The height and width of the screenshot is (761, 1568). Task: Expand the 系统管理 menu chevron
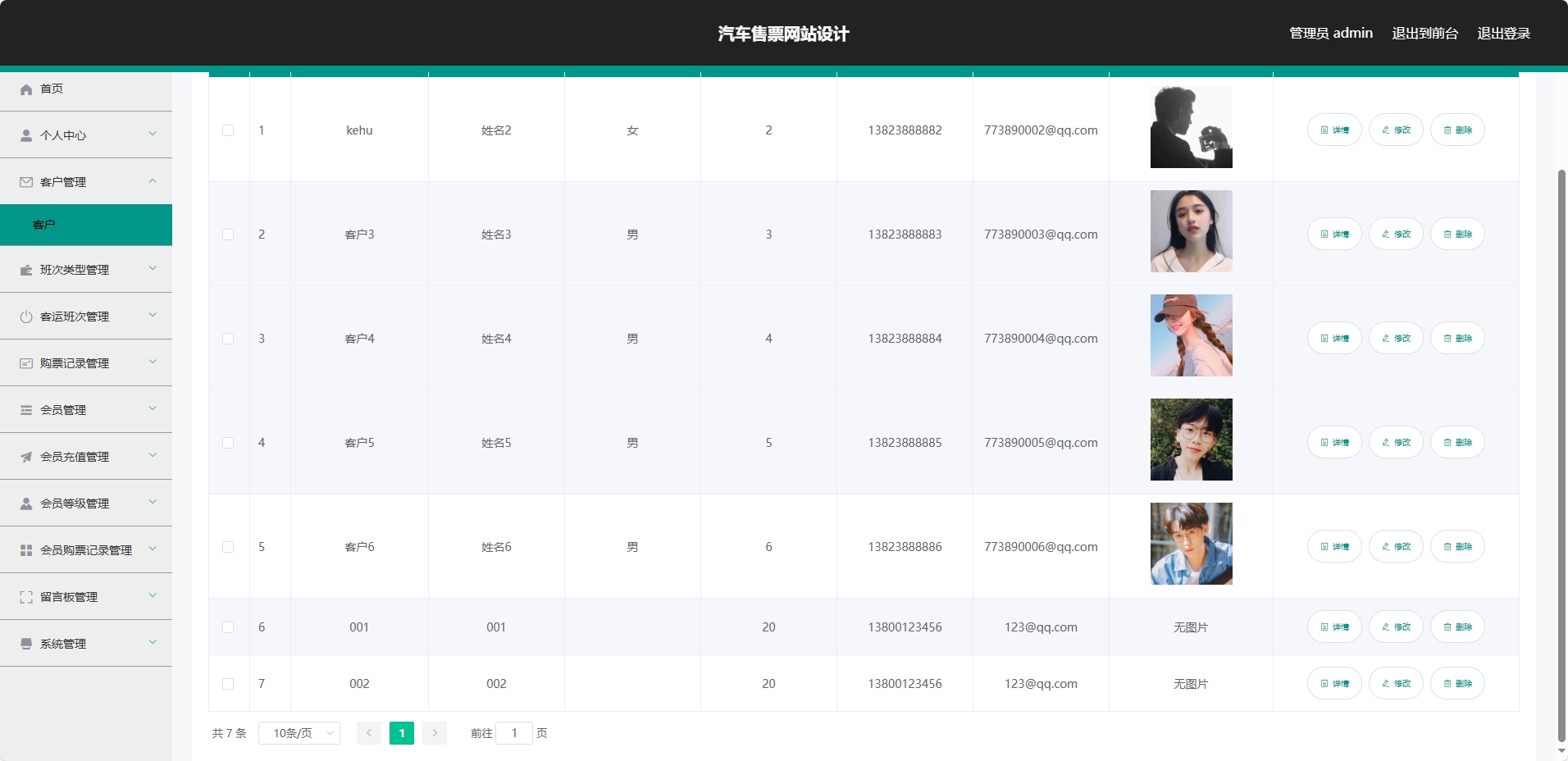(153, 643)
